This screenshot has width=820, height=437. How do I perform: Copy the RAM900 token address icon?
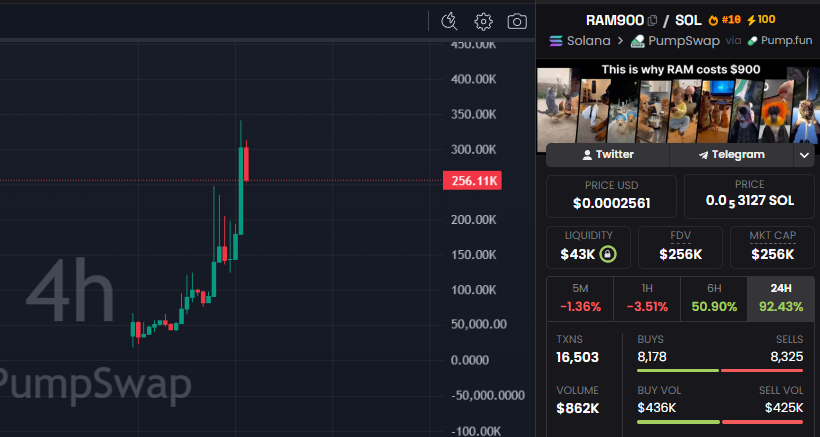(x=652, y=21)
